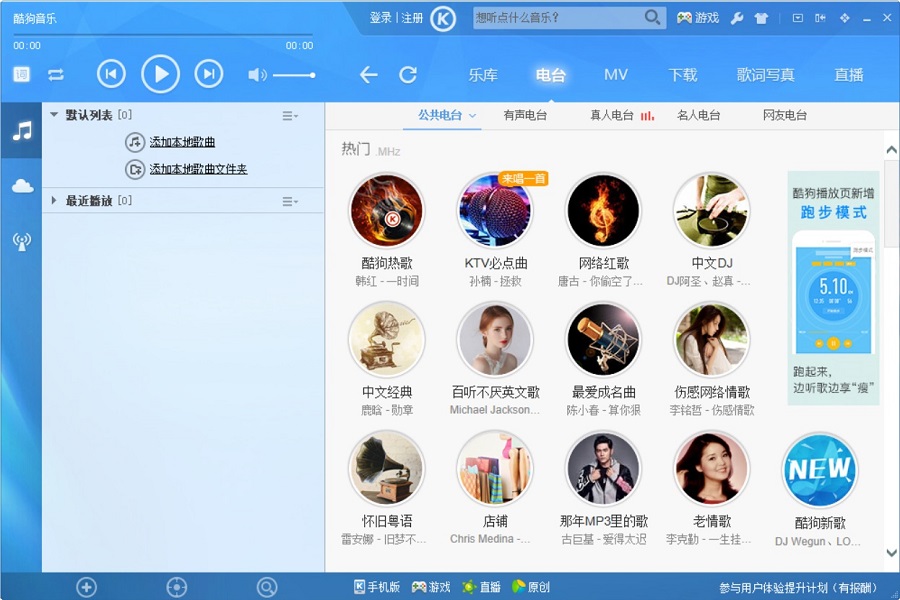Click the add local song icon
The width and height of the screenshot is (900, 600).
(135, 142)
